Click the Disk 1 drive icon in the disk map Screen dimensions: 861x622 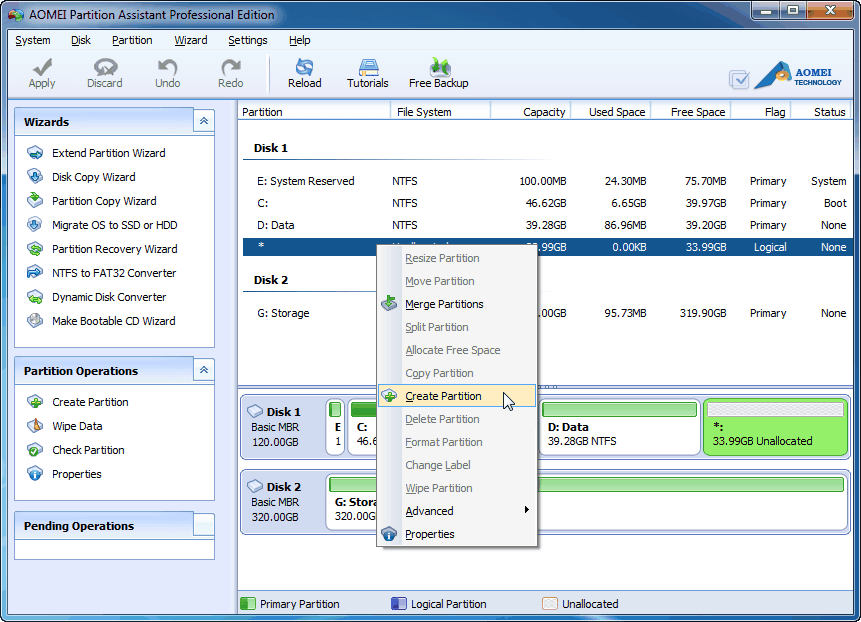[255, 411]
